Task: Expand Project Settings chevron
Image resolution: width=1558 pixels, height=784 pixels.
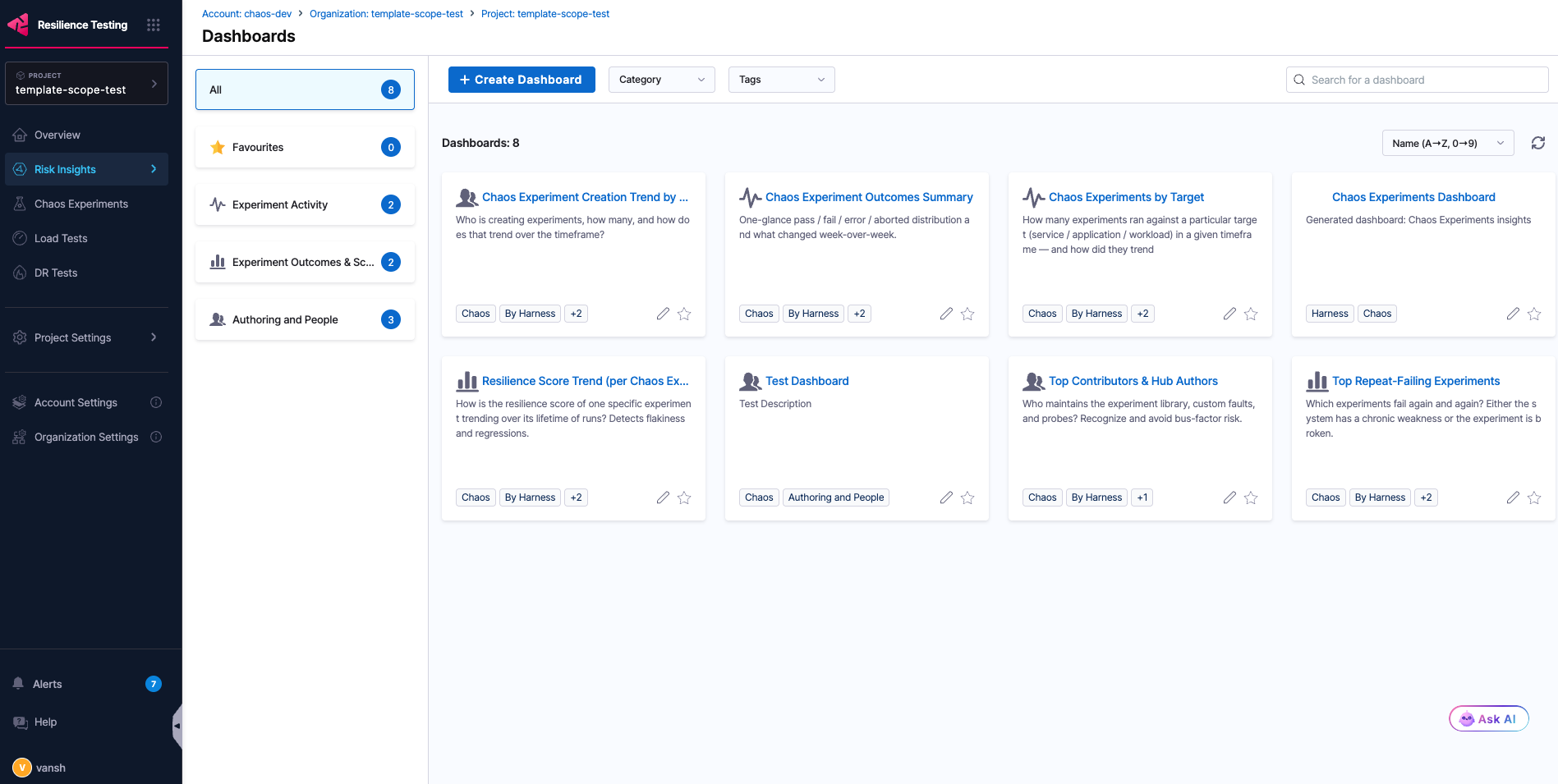Action: [x=154, y=337]
